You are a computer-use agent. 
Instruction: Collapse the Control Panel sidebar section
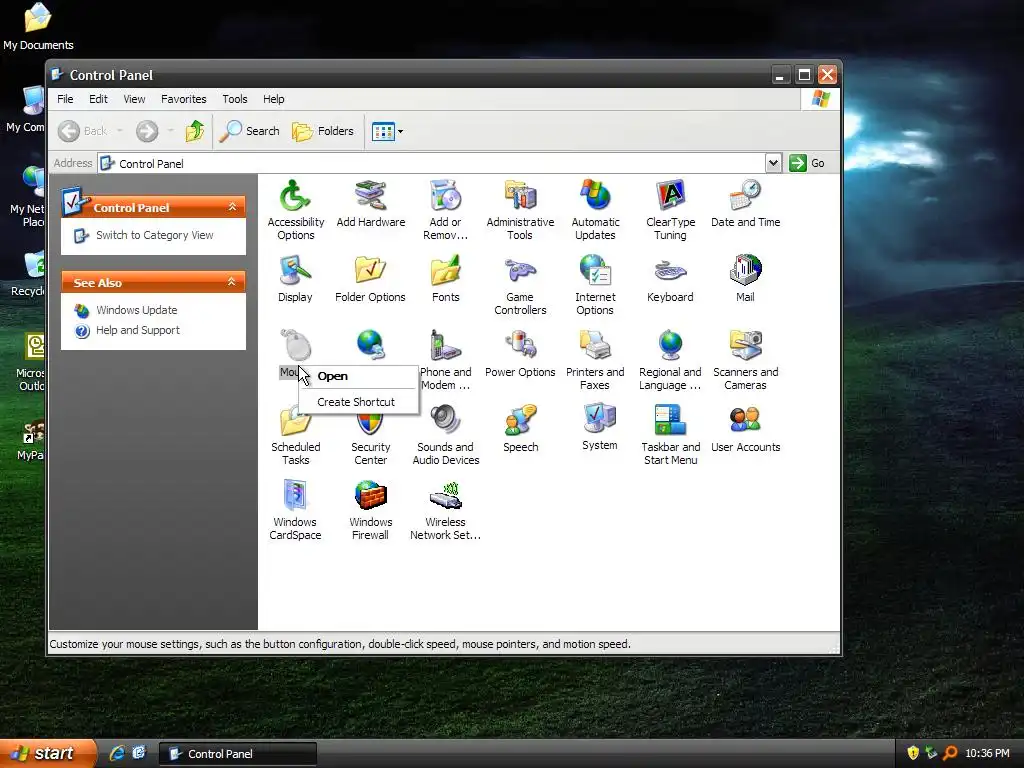click(232, 207)
